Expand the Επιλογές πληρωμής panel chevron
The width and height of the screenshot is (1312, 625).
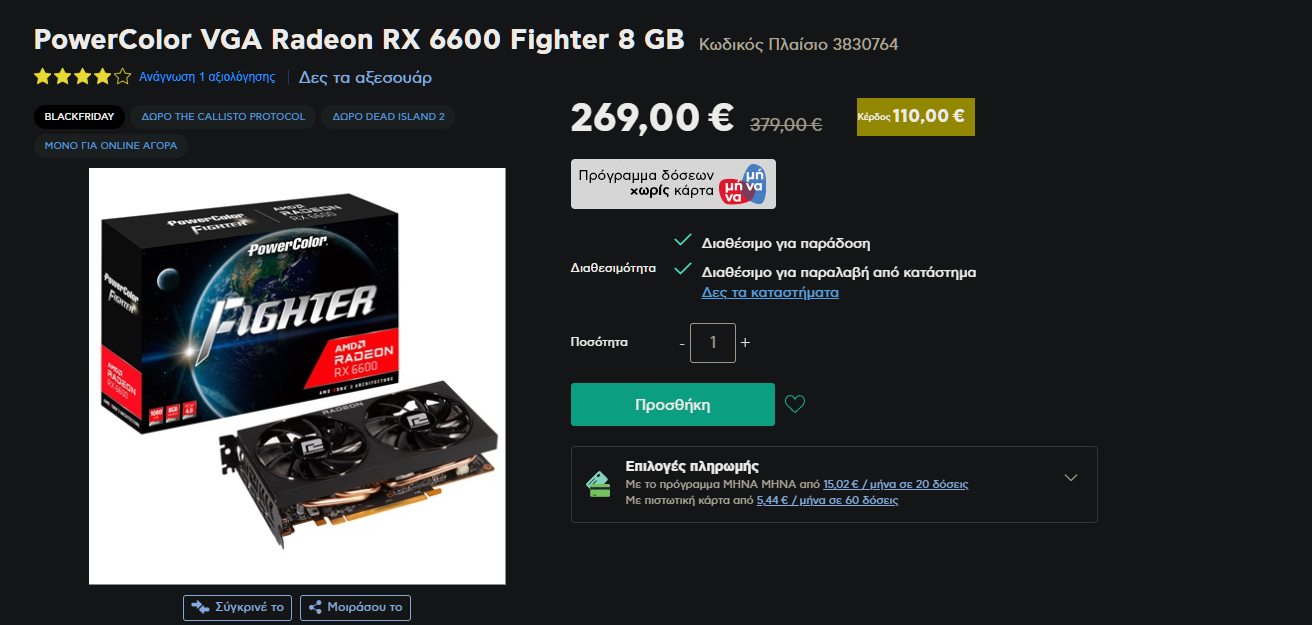(1071, 478)
